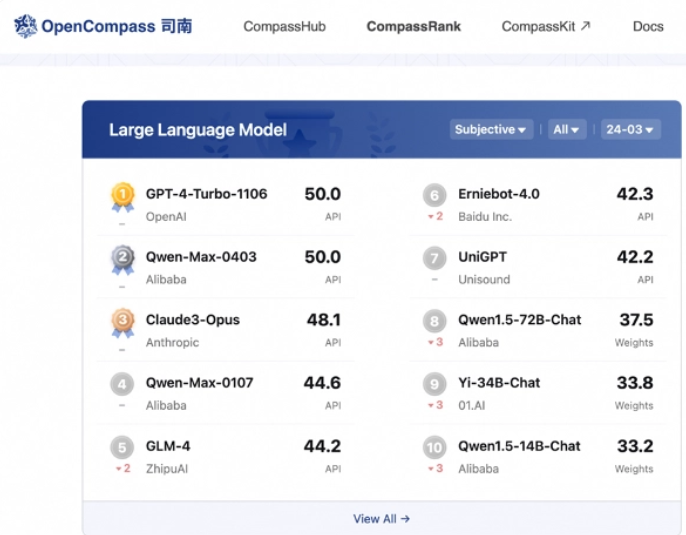Click the rank 4 badge for Qwen-Max-0107
The width and height of the screenshot is (686, 535).
(122, 384)
